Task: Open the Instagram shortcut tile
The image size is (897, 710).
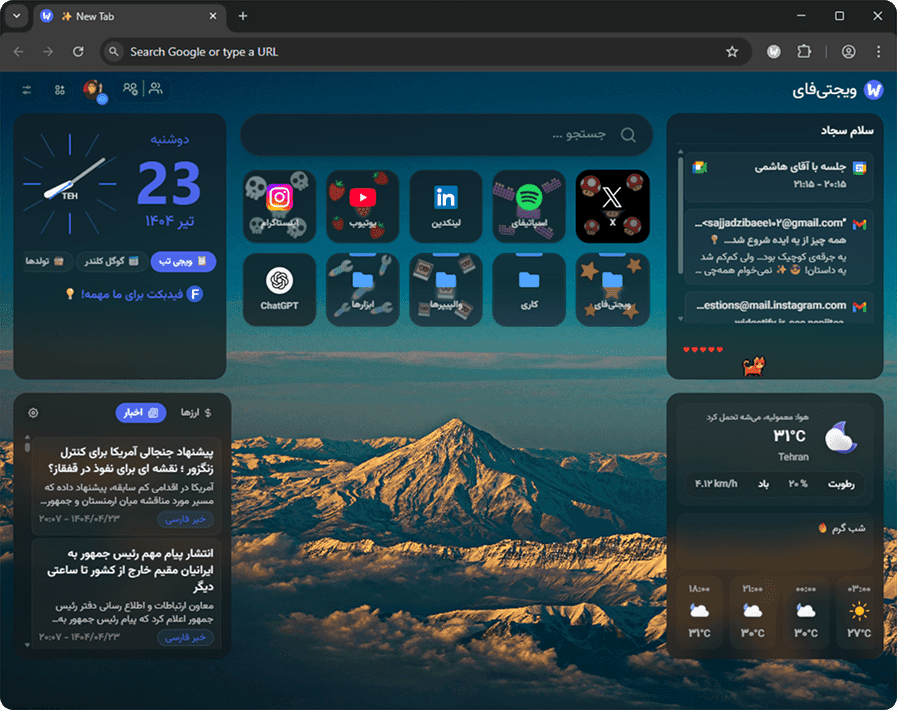Action: pyautogui.click(x=279, y=206)
